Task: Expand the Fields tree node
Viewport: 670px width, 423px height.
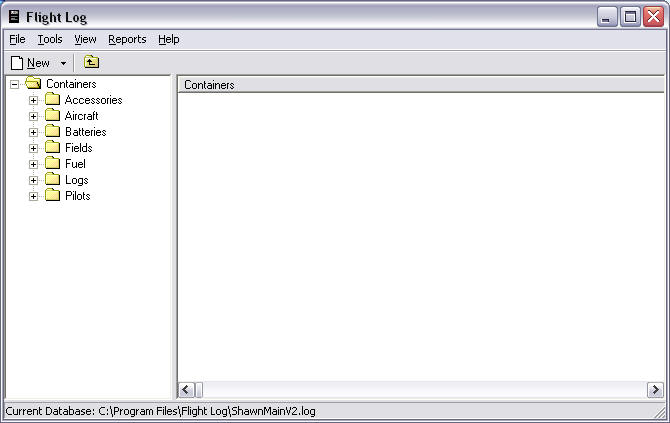Action: coord(33,148)
